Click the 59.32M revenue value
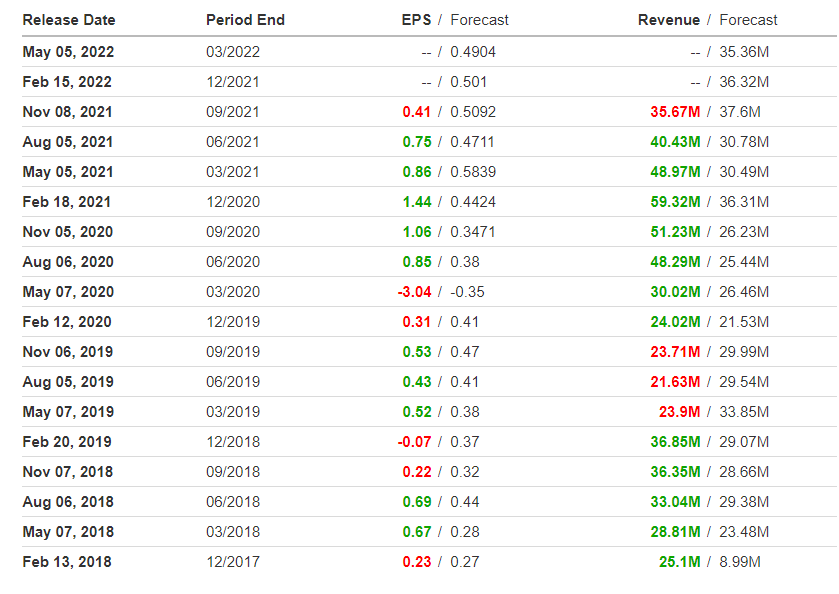 tap(675, 202)
